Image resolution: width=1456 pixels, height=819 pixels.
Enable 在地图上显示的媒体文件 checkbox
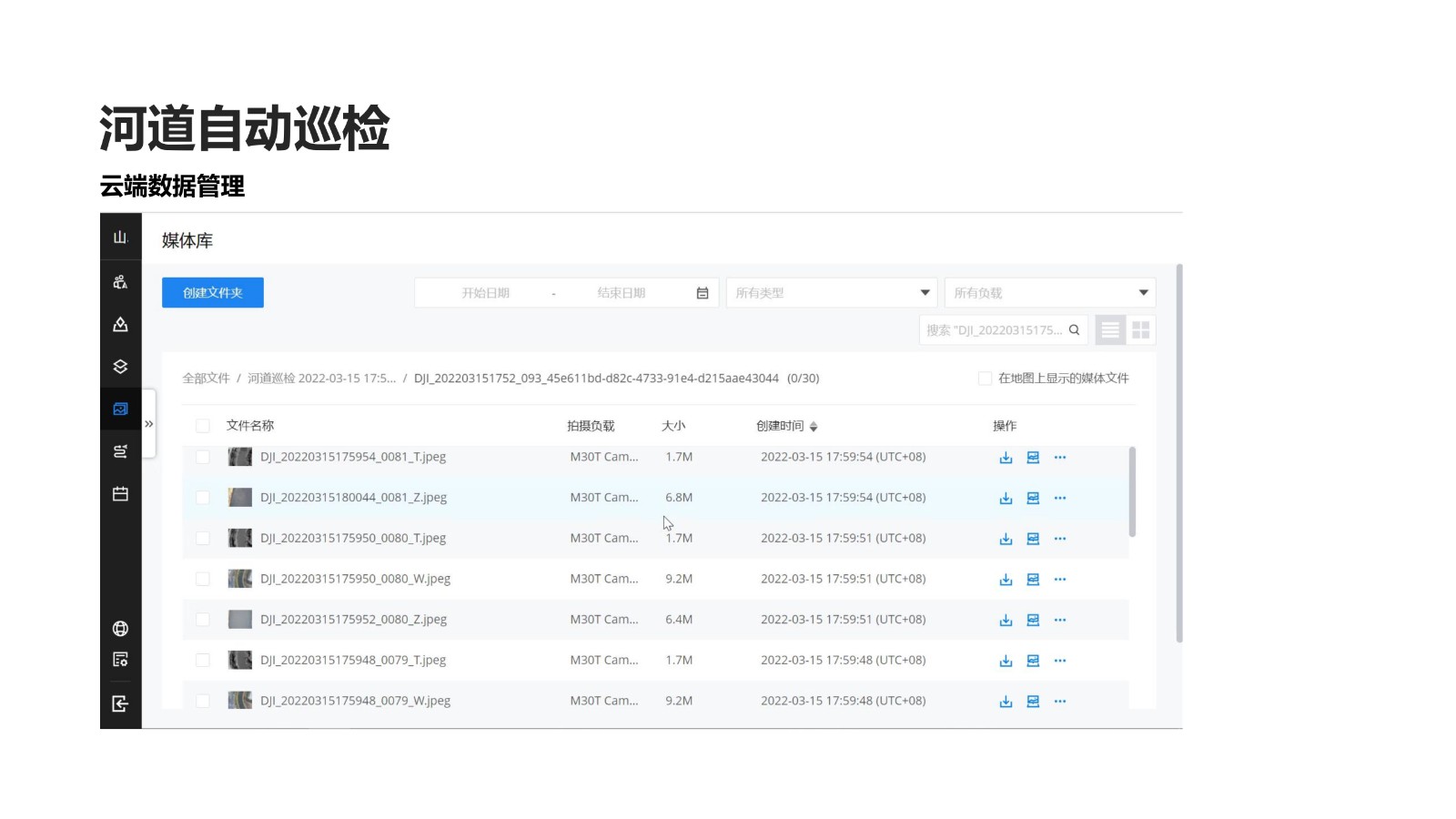point(985,379)
